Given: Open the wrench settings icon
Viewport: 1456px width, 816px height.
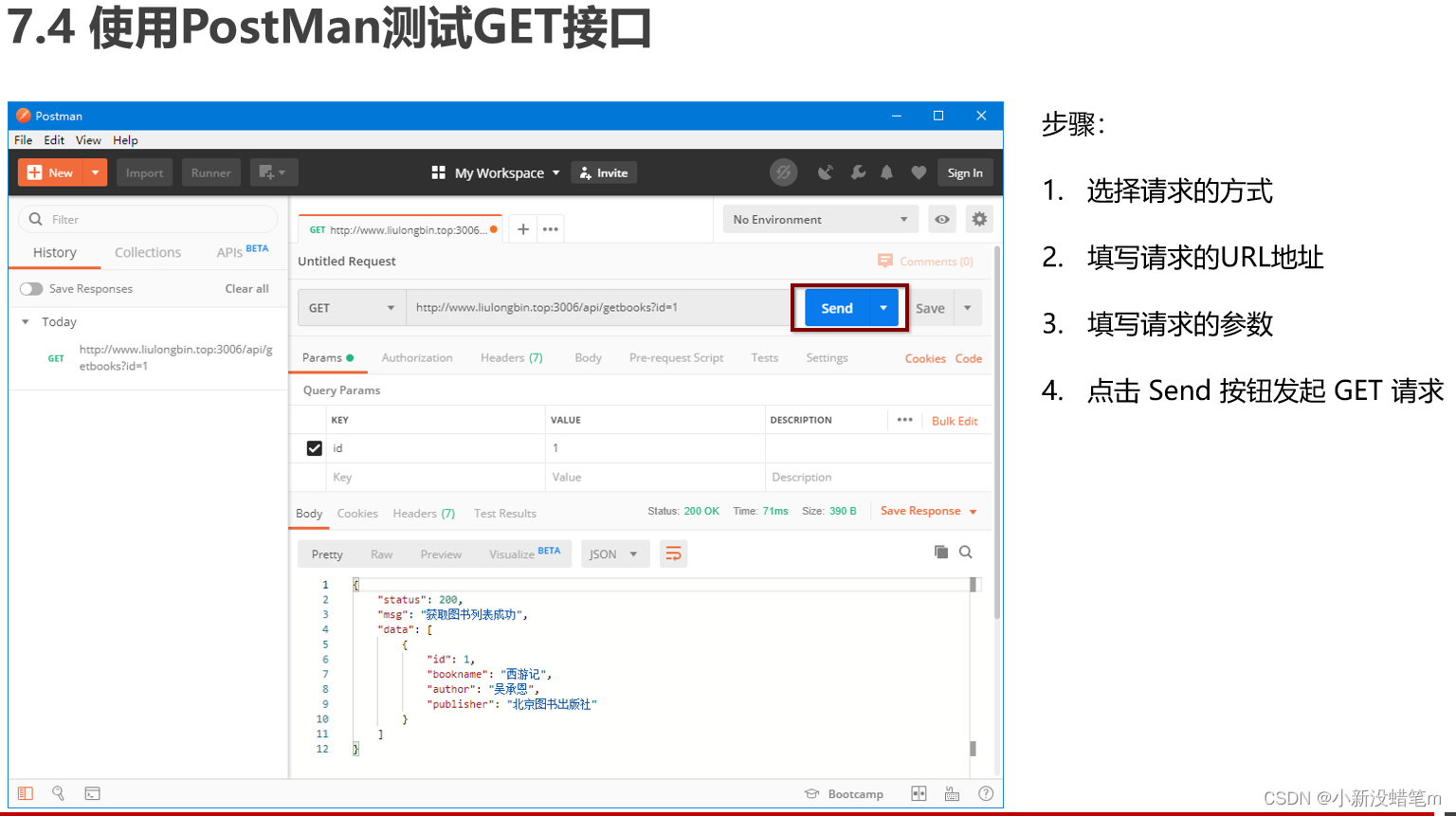Looking at the screenshot, I should pyautogui.click(x=858, y=172).
